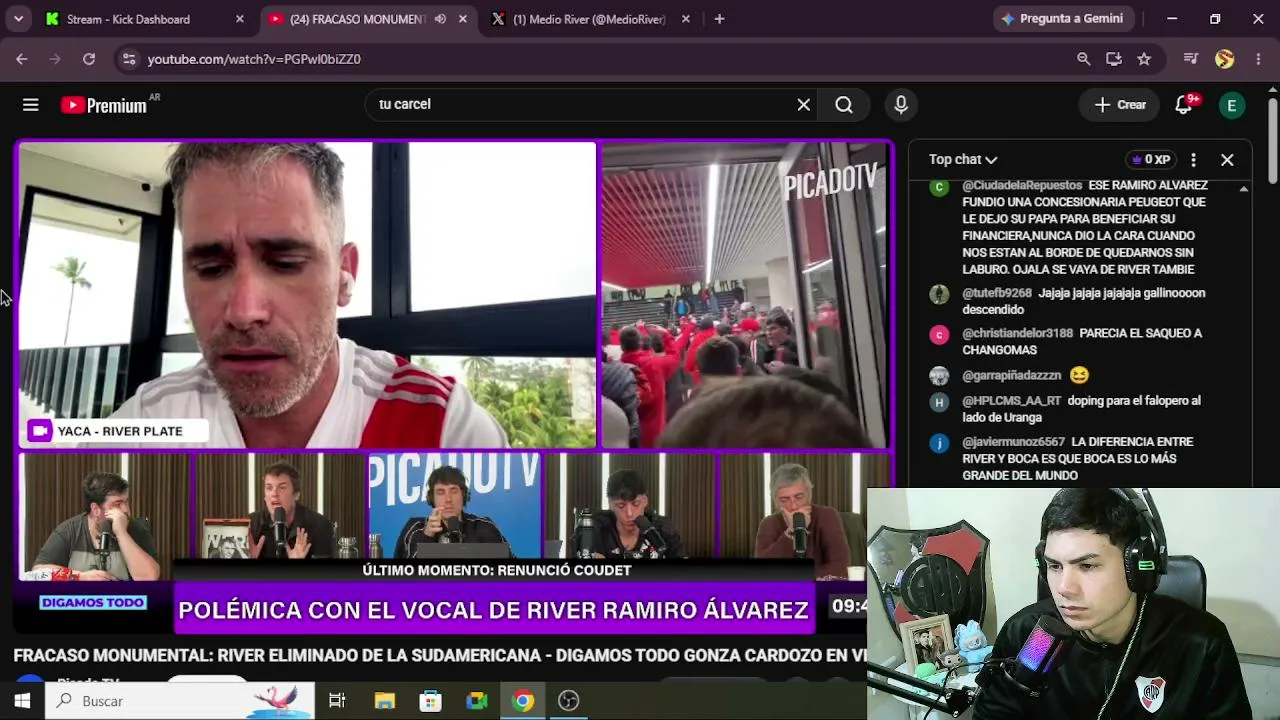The image size is (1280, 720).
Task: Expand the Top chat dropdown
Action: point(962,160)
